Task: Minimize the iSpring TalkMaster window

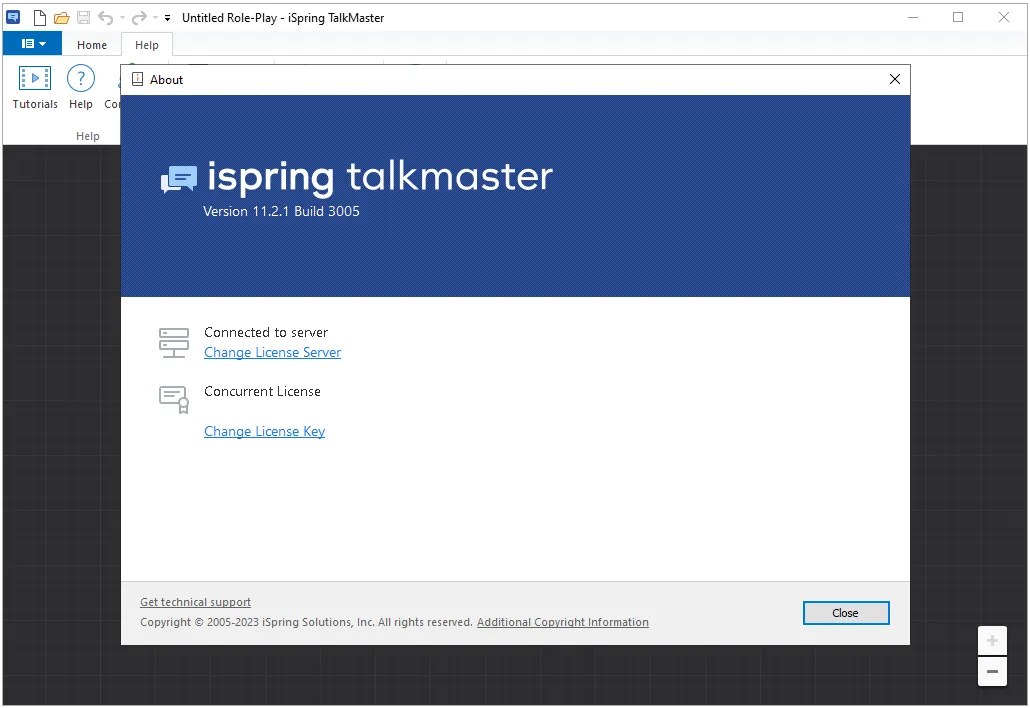Action: (x=912, y=18)
